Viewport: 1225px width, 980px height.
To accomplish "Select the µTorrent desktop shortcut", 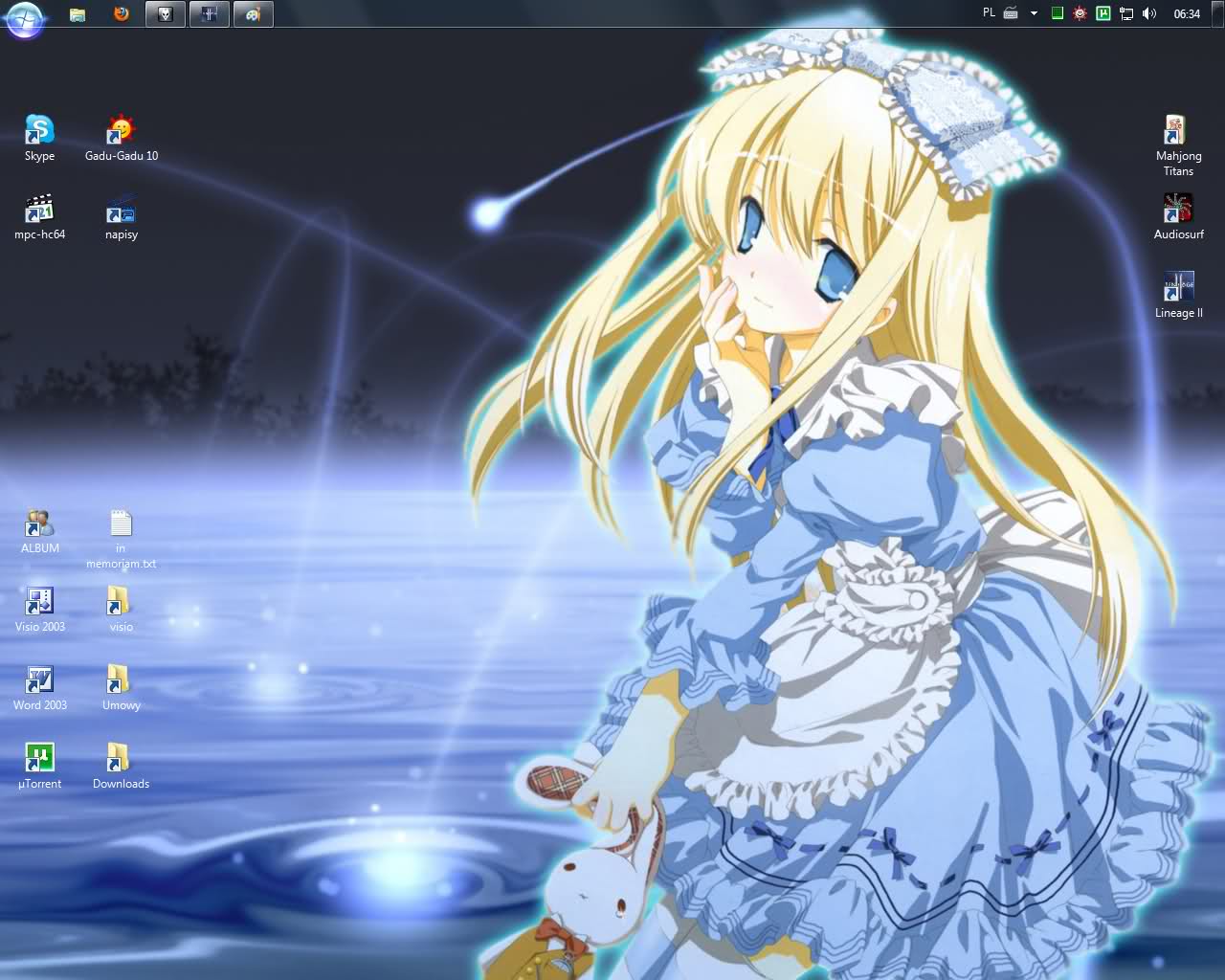I will click(39, 758).
